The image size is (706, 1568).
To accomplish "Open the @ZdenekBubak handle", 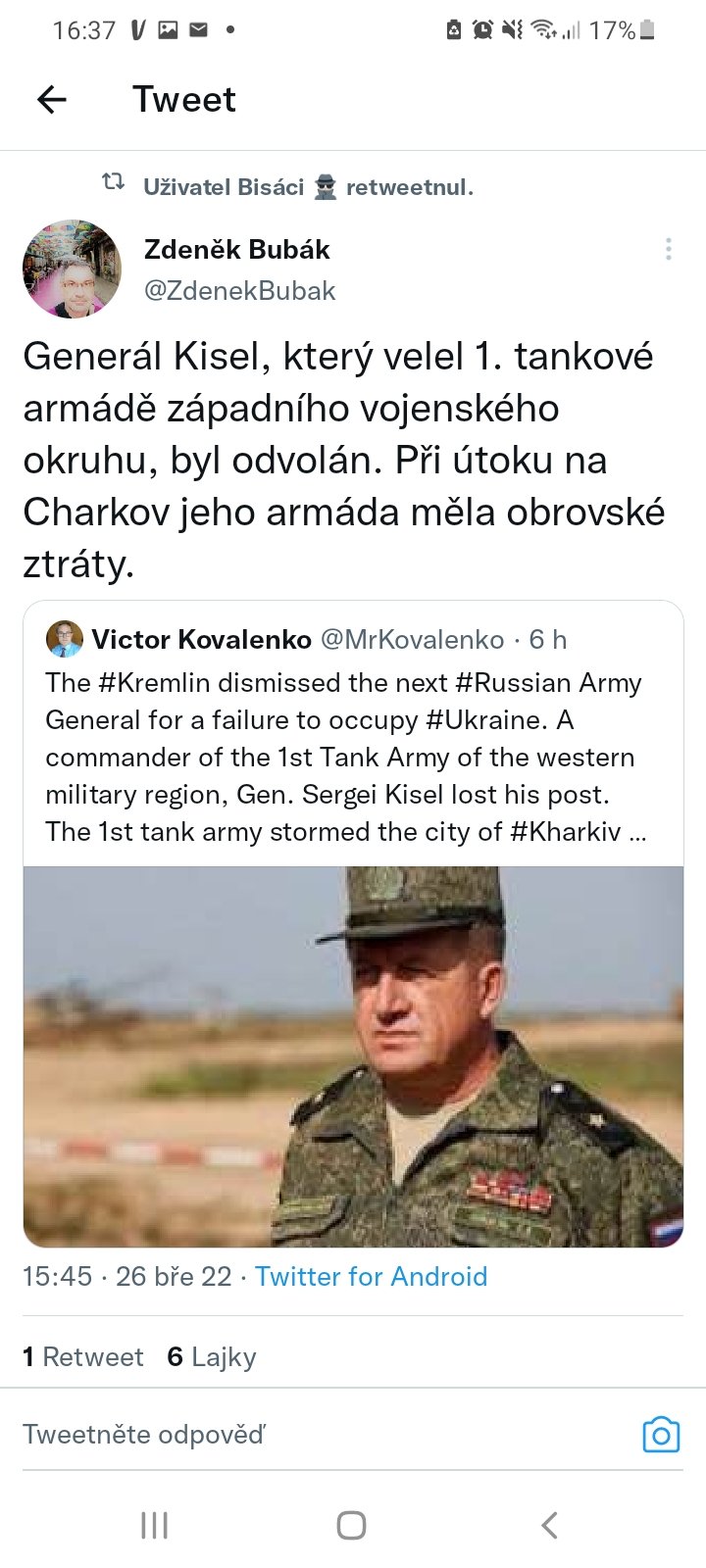I will pos(239,291).
